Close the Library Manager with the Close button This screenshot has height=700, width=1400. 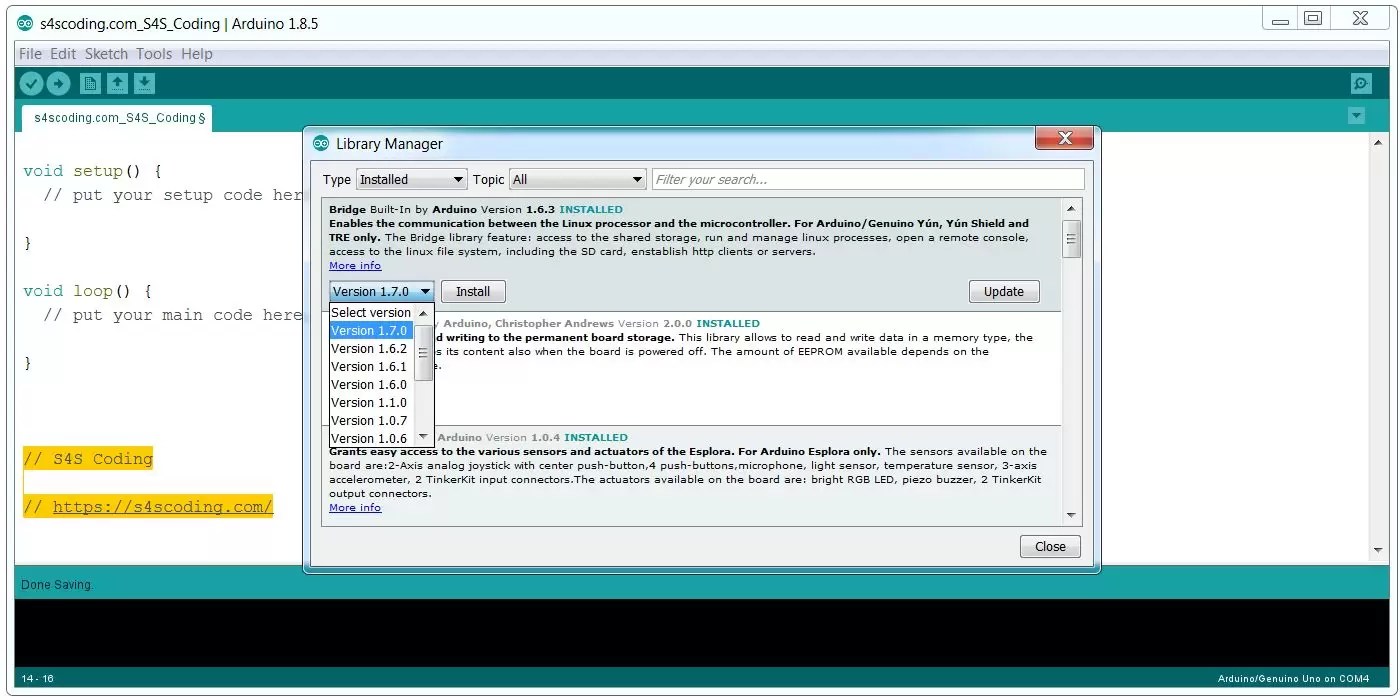(x=1049, y=546)
